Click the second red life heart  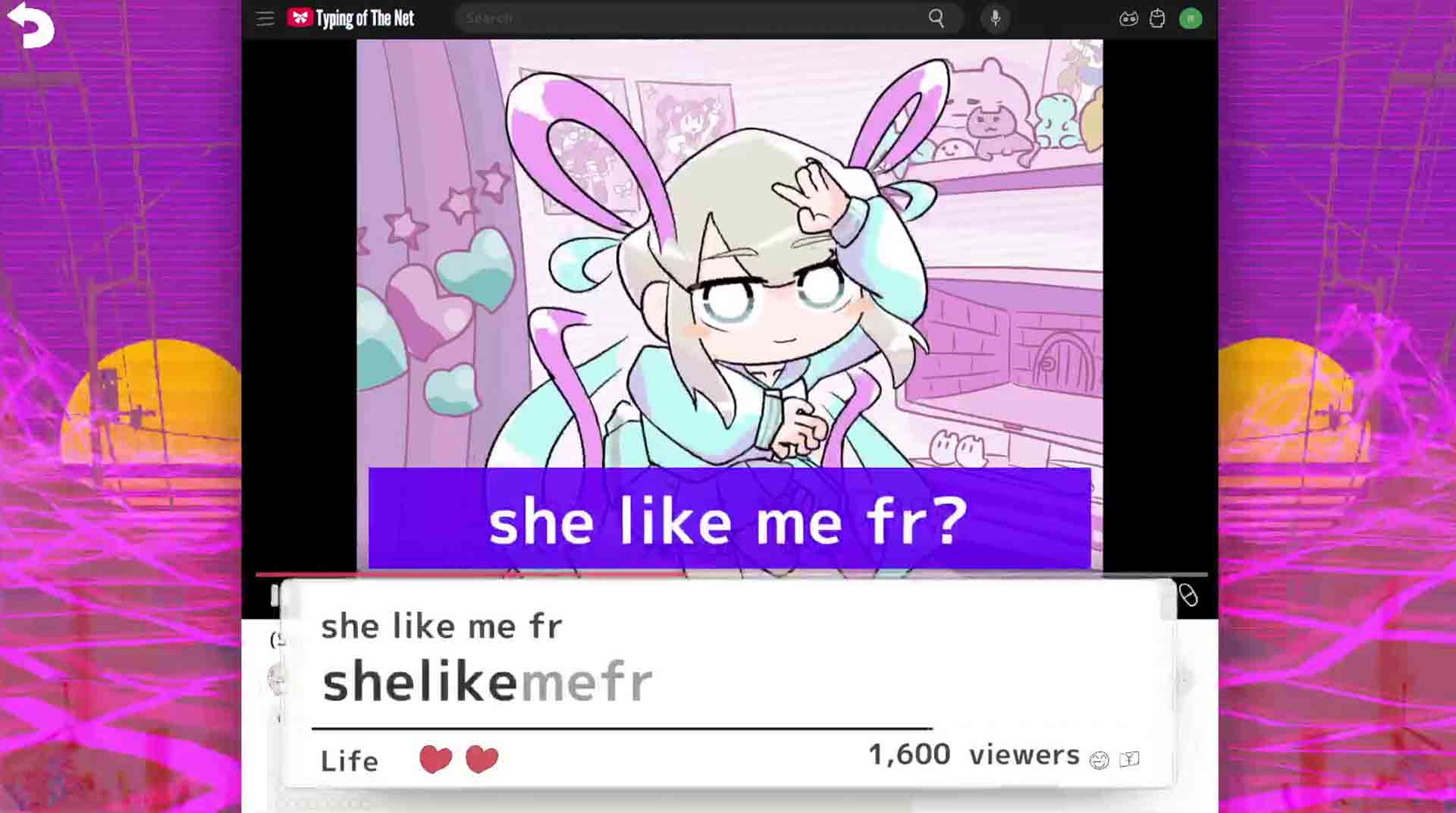482,758
